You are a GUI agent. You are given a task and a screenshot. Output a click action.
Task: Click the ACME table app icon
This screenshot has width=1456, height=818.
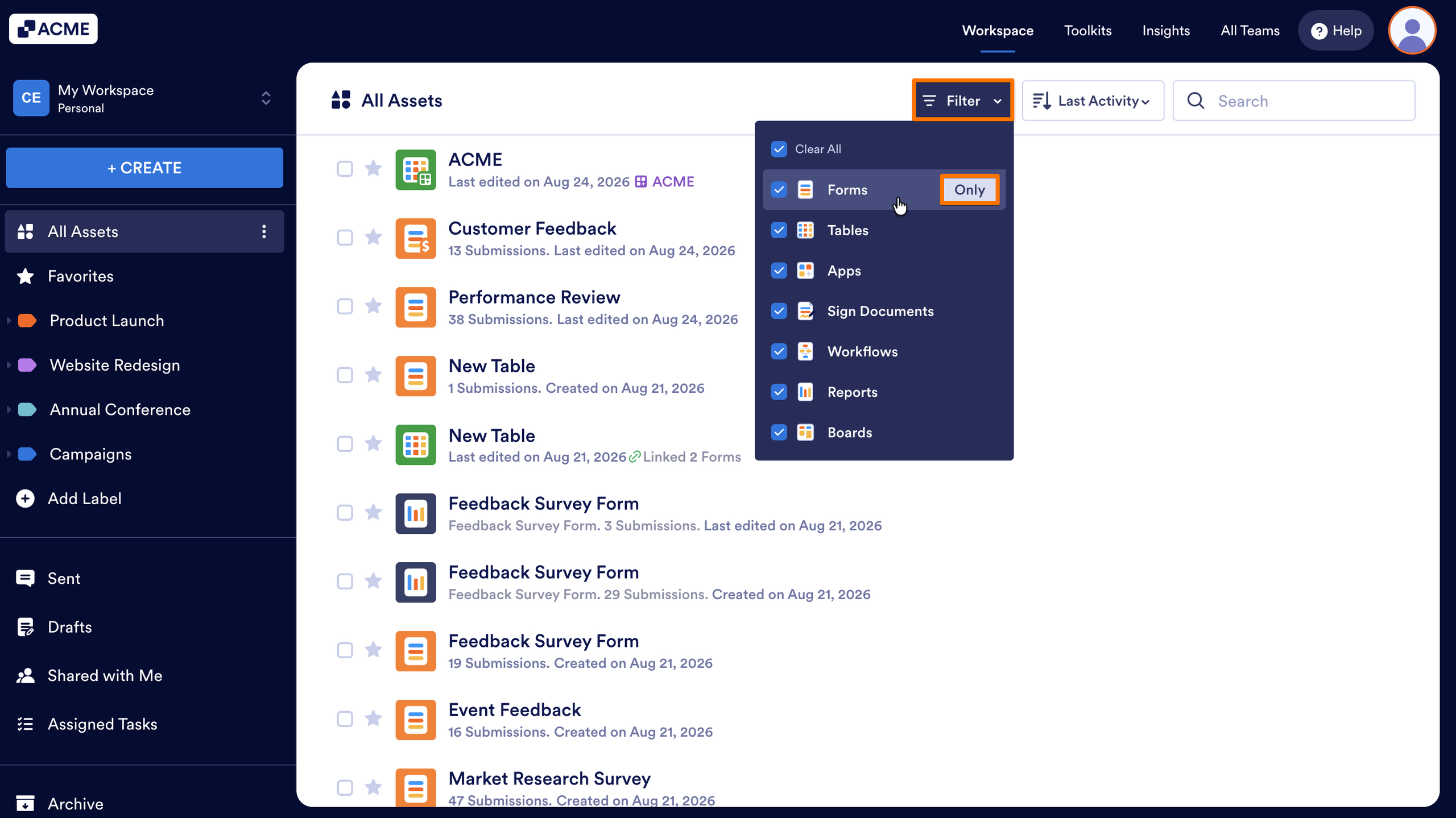[x=416, y=169]
